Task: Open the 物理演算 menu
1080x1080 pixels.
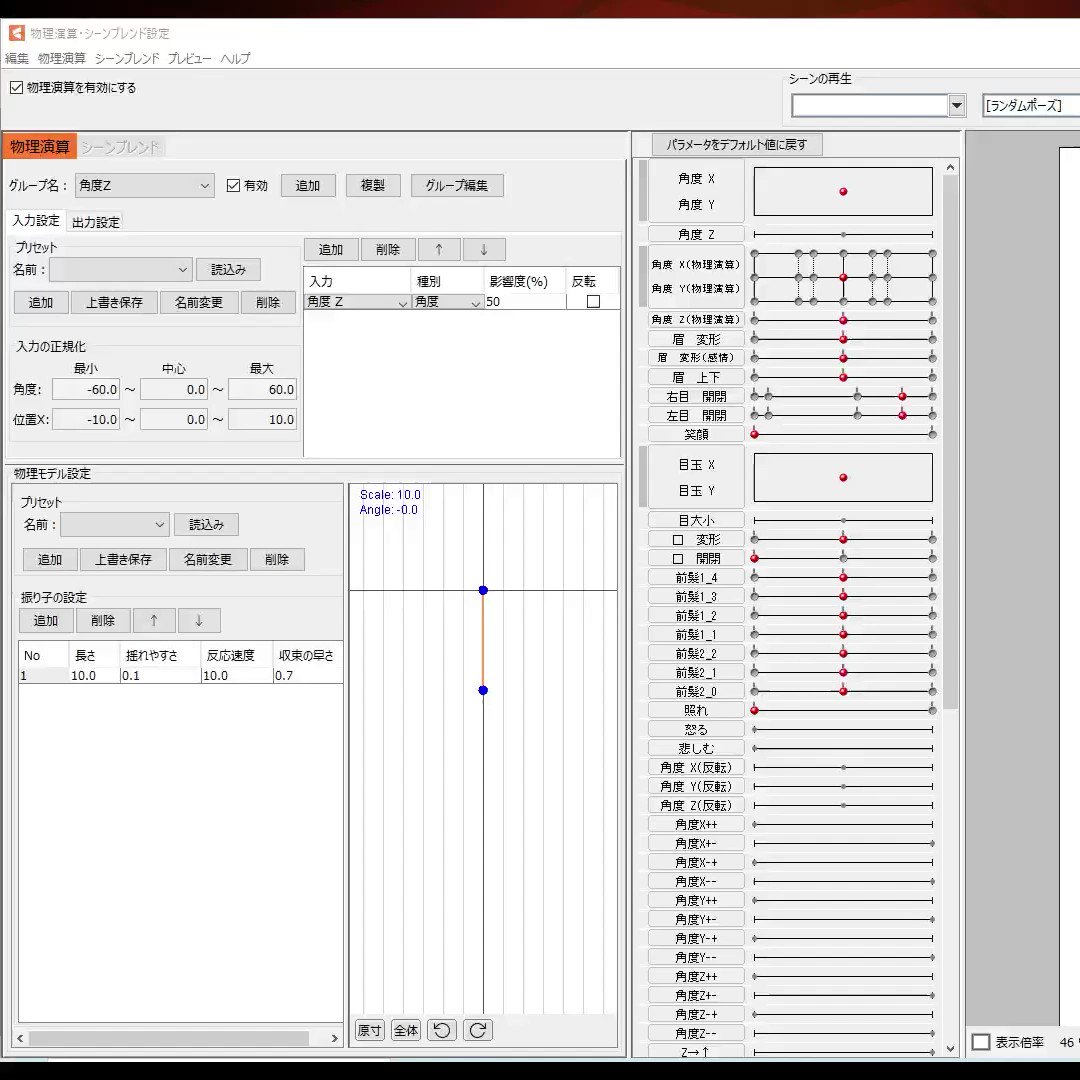Action: coord(62,59)
